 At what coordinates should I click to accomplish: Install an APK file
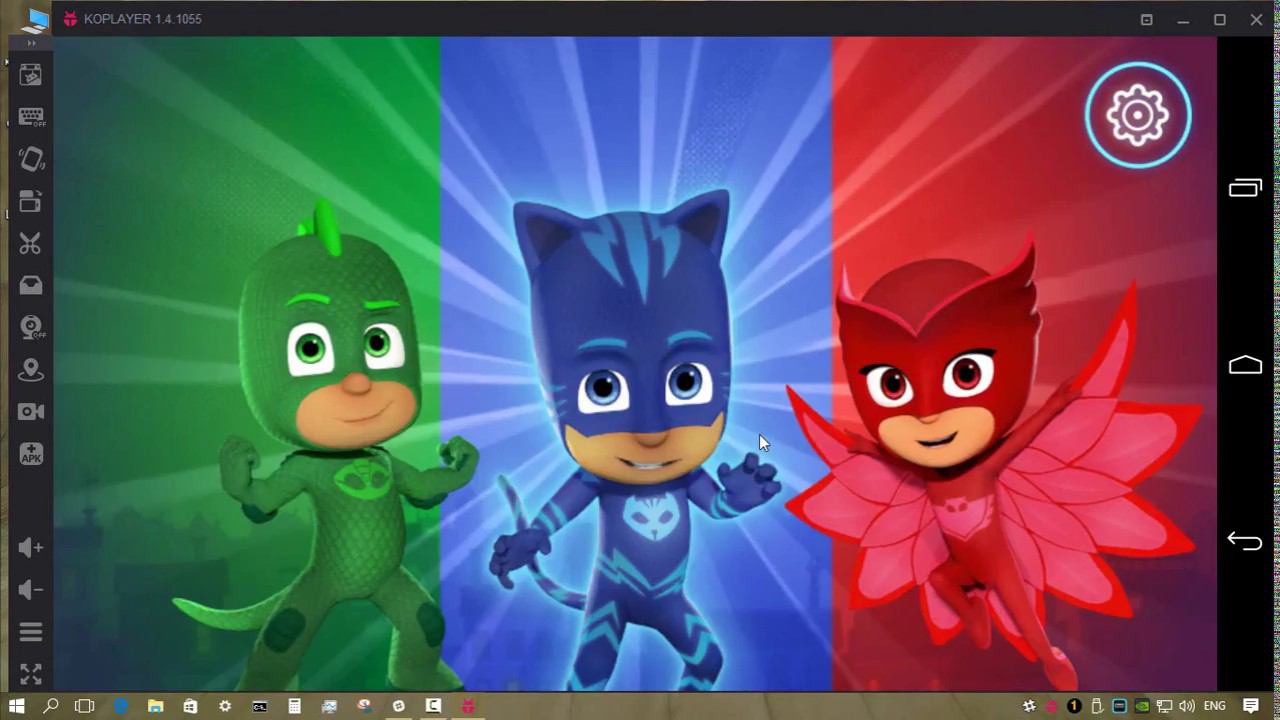coord(31,454)
